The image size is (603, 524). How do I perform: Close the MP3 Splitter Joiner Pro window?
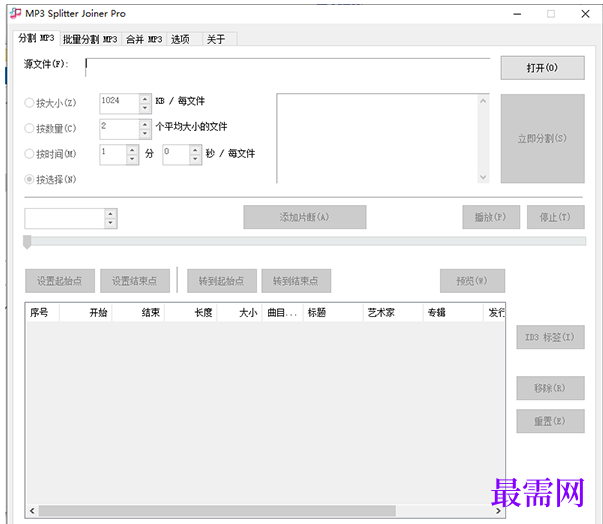point(585,14)
